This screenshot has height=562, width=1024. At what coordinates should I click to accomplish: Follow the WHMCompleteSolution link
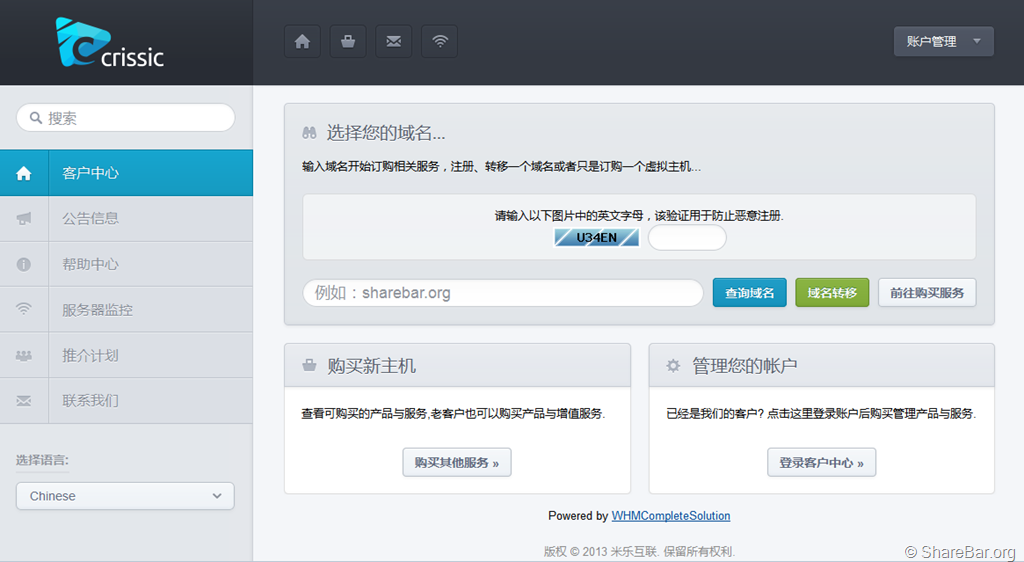[671, 516]
